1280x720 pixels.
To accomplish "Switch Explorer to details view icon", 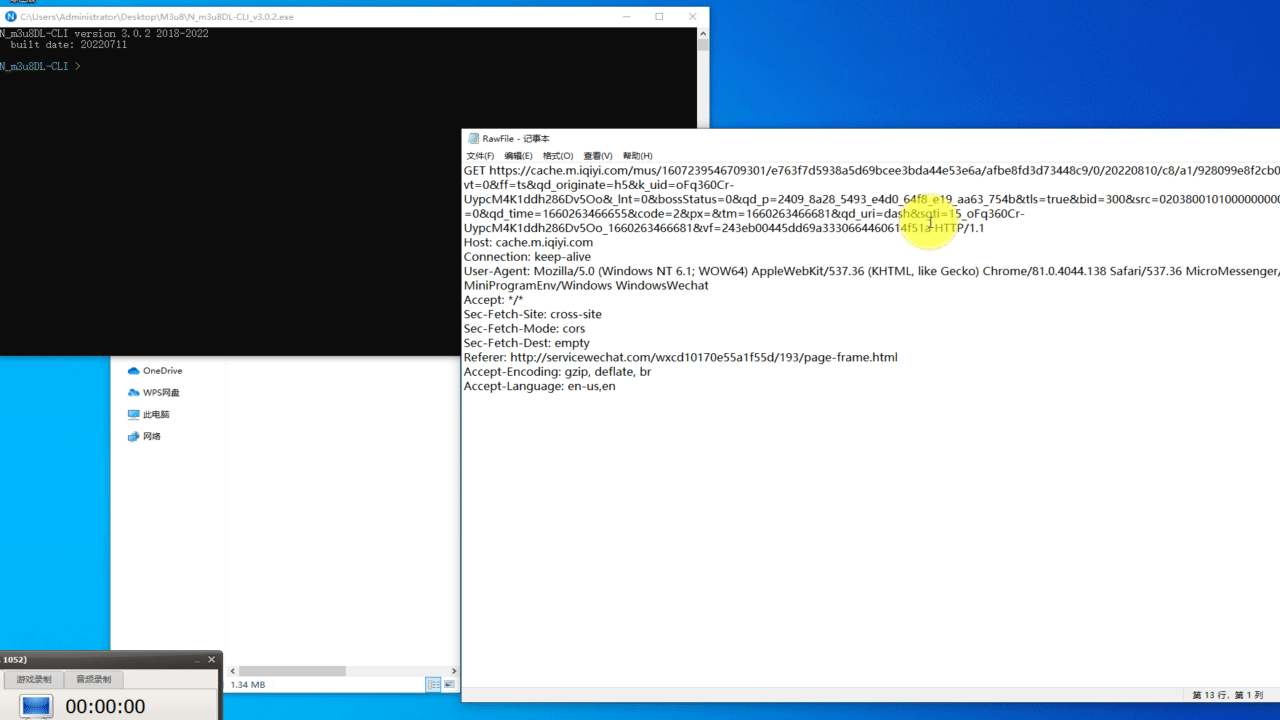I will 433,685.
